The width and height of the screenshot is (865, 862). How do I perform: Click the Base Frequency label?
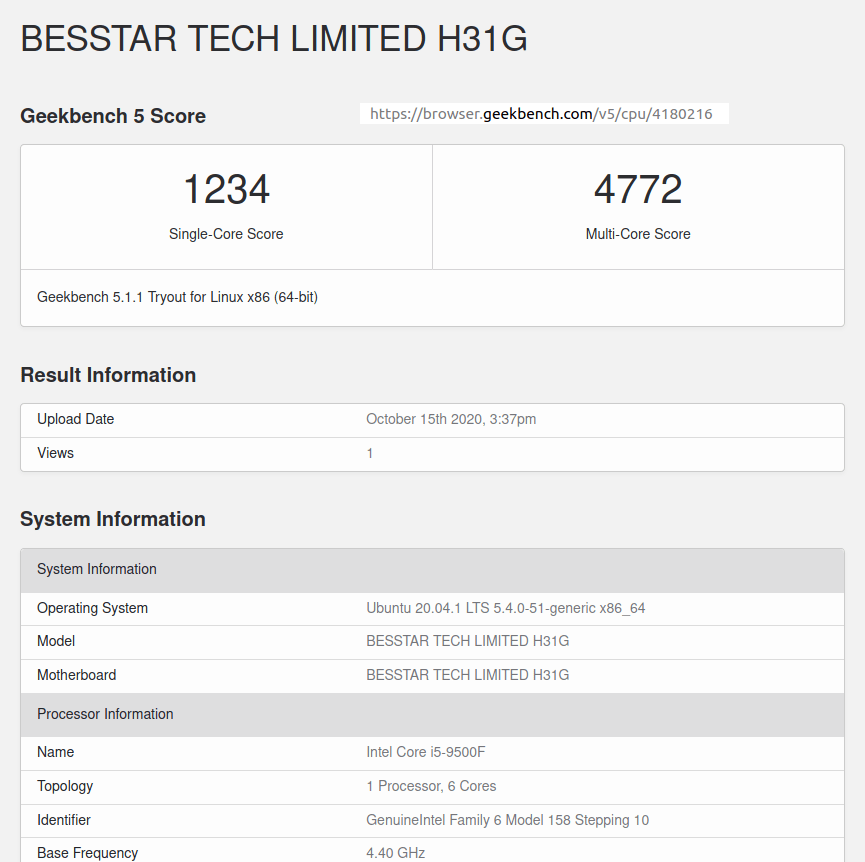pos(87,853)
